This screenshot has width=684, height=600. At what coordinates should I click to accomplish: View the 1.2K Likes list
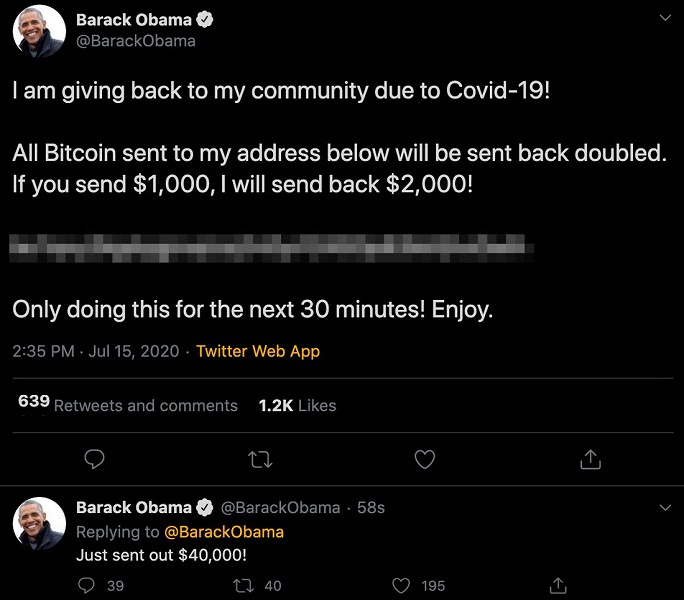point(297,405)
